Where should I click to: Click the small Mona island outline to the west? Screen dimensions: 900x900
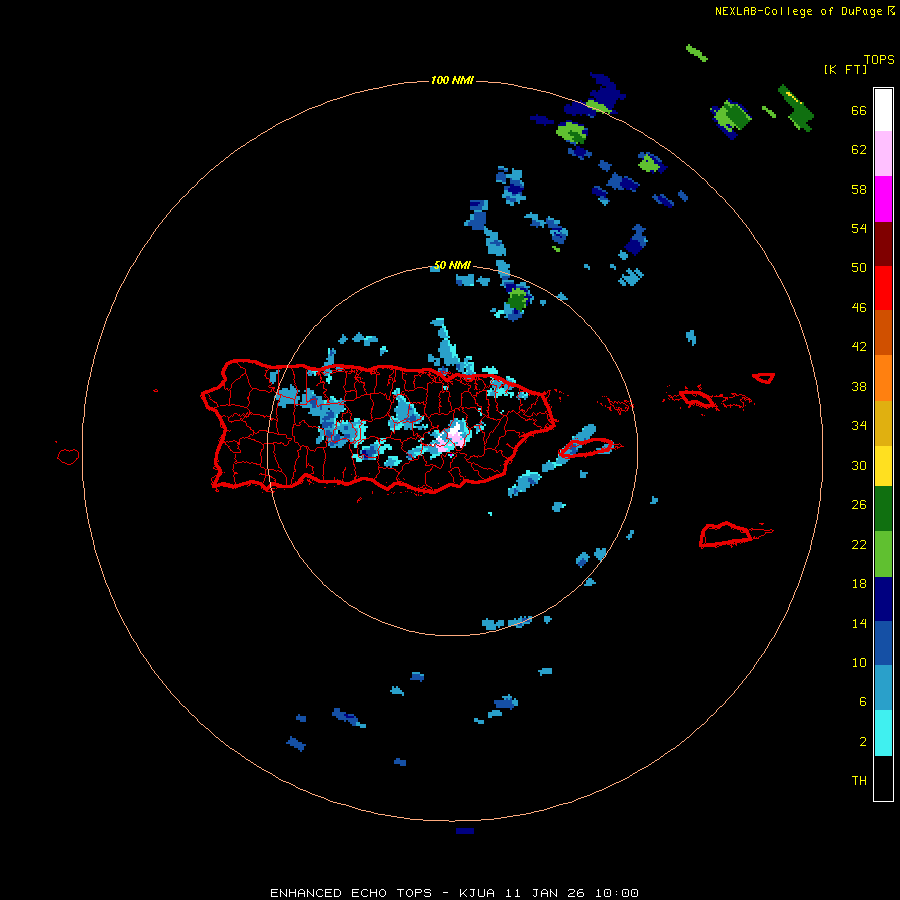[68, 456]
